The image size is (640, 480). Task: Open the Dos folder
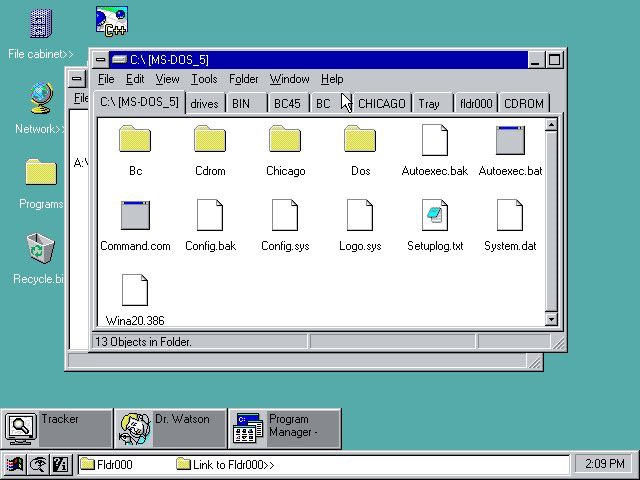pyautogui.click(x=360, y=141)
